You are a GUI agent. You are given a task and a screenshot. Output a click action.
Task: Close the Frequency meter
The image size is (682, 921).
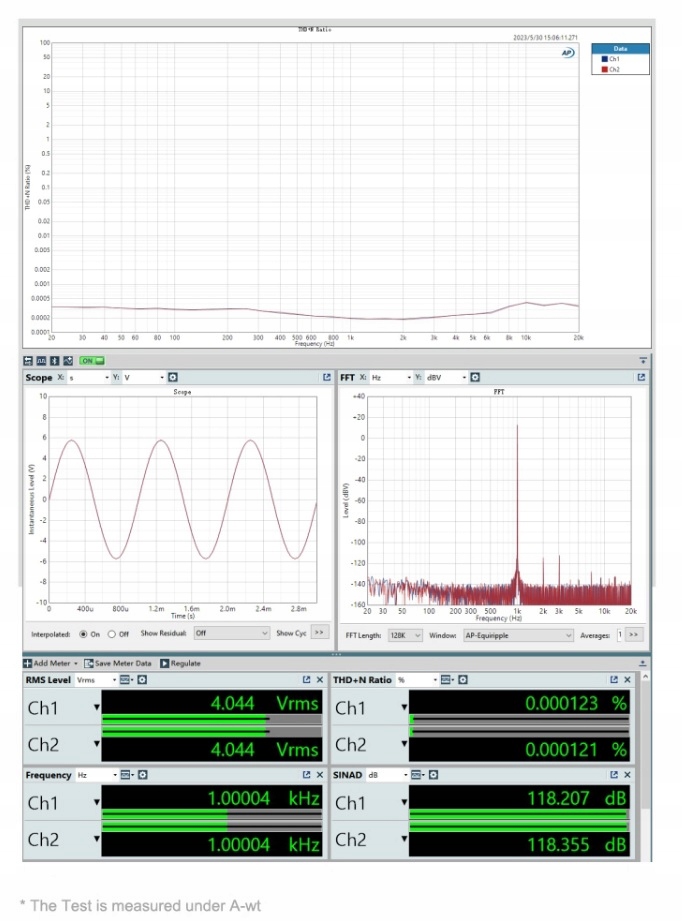point(320,775)
